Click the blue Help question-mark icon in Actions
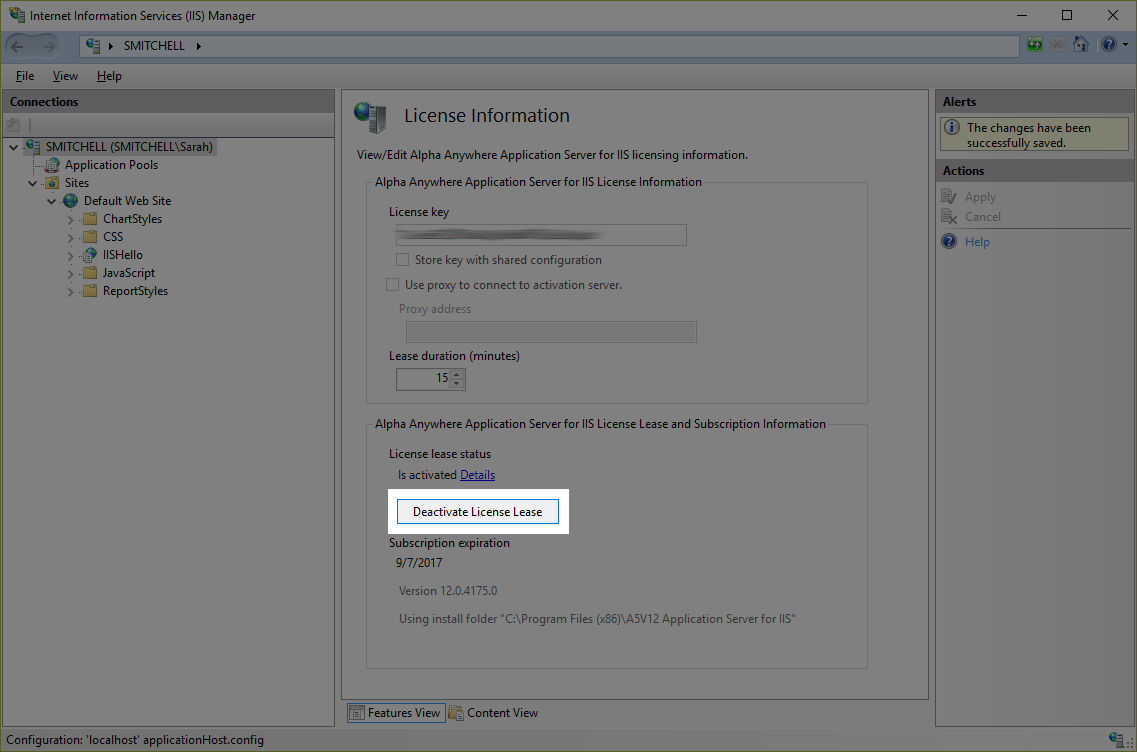 pos(949,241)
